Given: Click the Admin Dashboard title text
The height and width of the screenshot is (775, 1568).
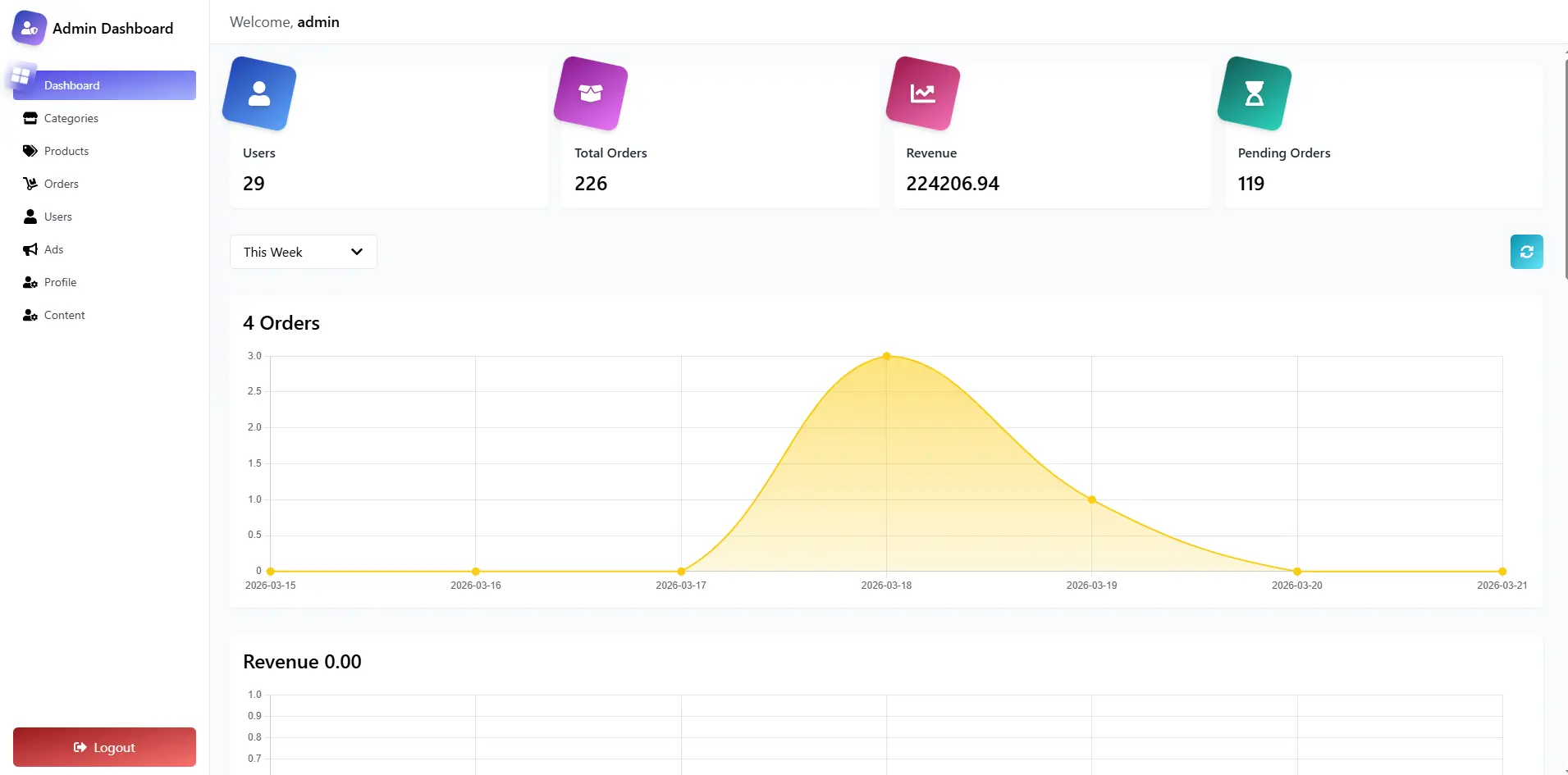Looking at the screenshot, I should point(113,29).
